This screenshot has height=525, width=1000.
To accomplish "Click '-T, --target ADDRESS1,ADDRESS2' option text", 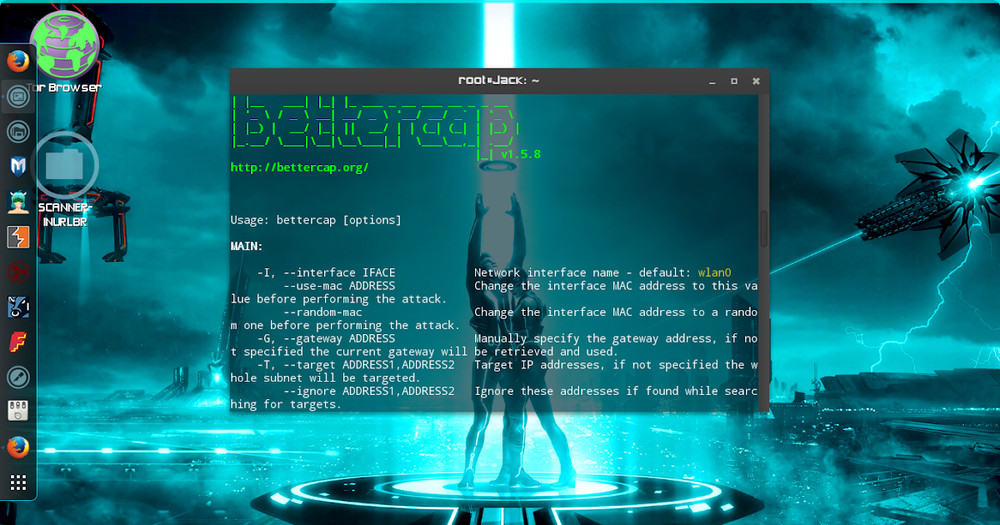I will (356, 365).
